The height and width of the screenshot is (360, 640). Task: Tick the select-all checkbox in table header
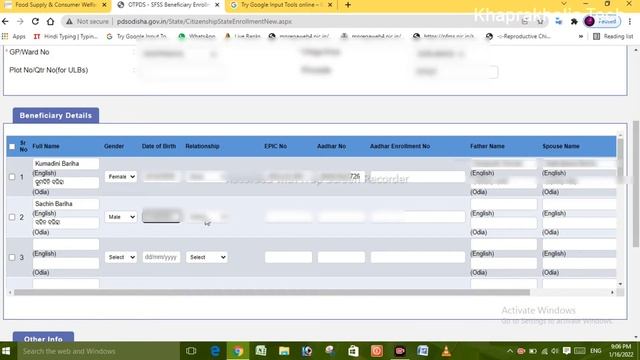click(12, 146)
